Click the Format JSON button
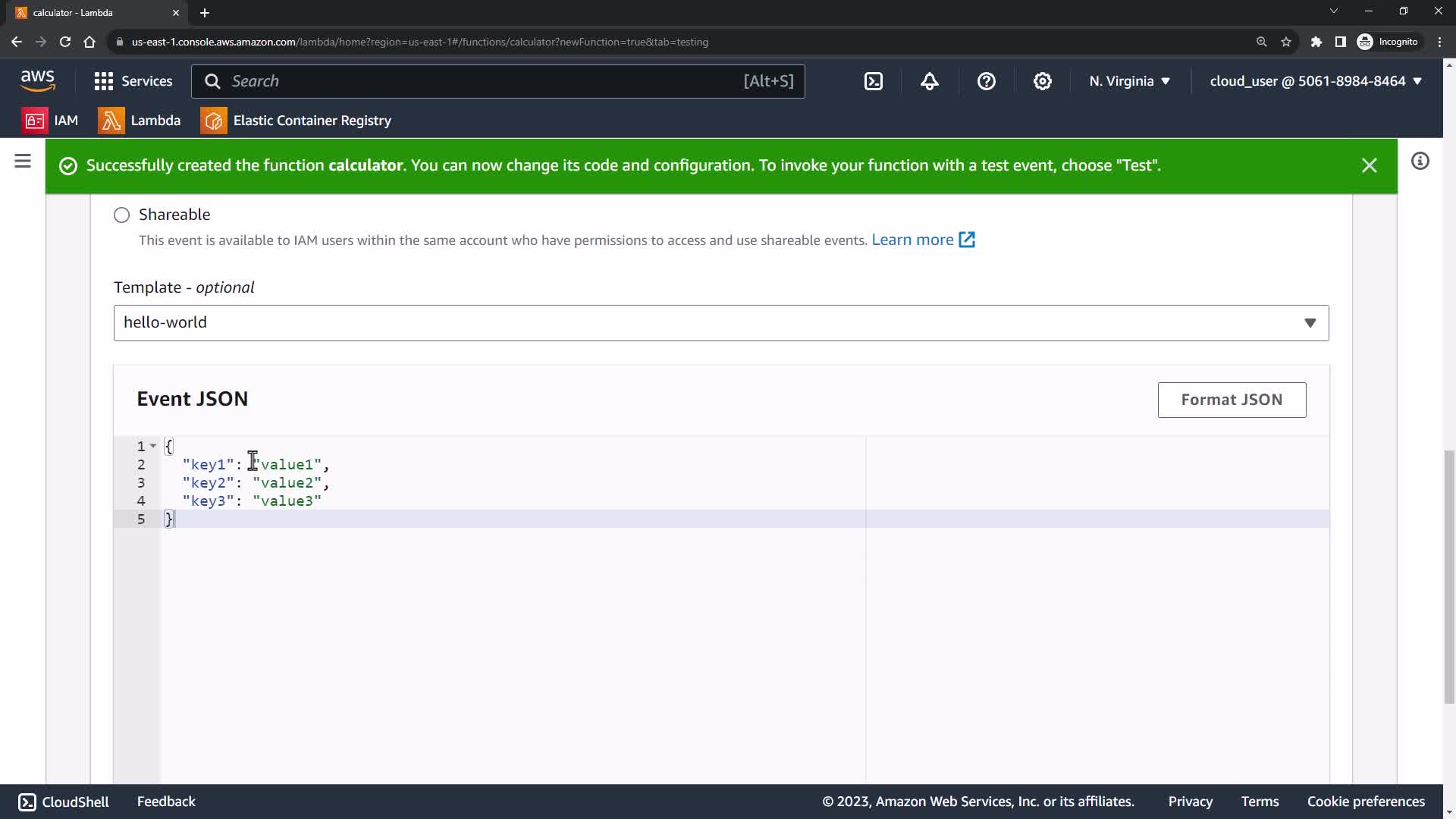This screenshot has width=1456, height=819. point(1232,400)
